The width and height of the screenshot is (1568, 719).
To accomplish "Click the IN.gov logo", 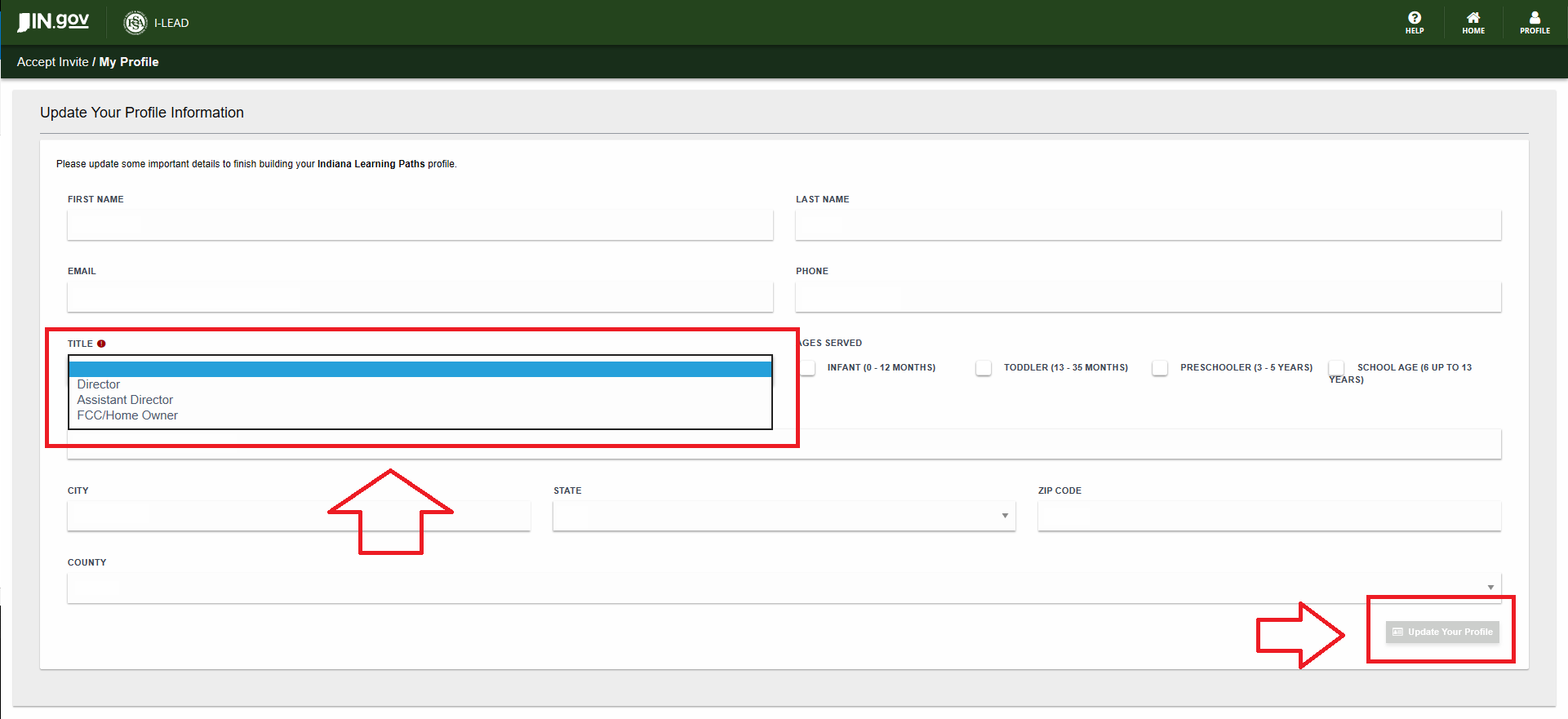I will click(54, 21).
